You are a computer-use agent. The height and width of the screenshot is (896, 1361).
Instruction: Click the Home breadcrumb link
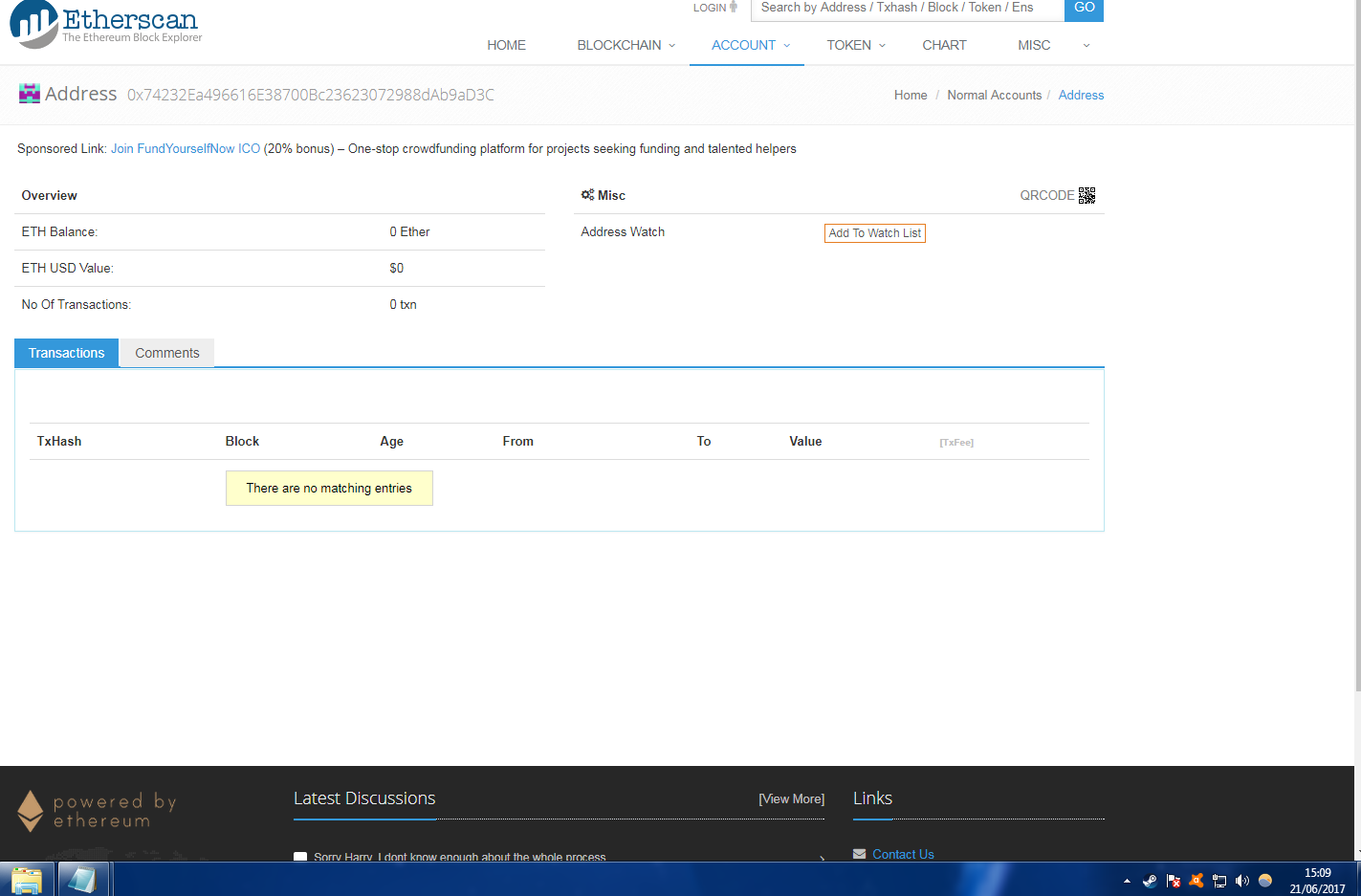pyautogui.click(x=911, y=95)
